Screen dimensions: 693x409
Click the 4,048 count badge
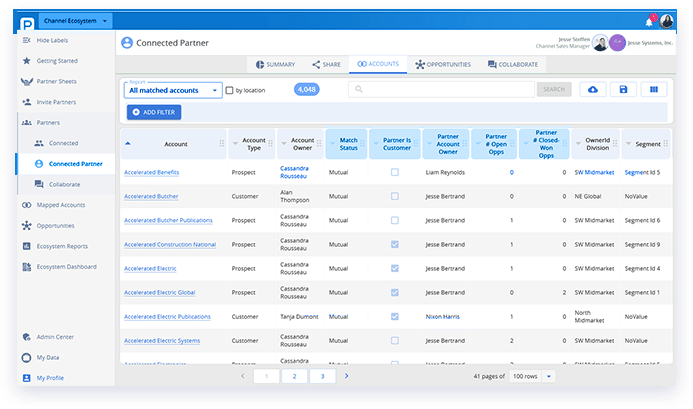[x=307, y=89]
